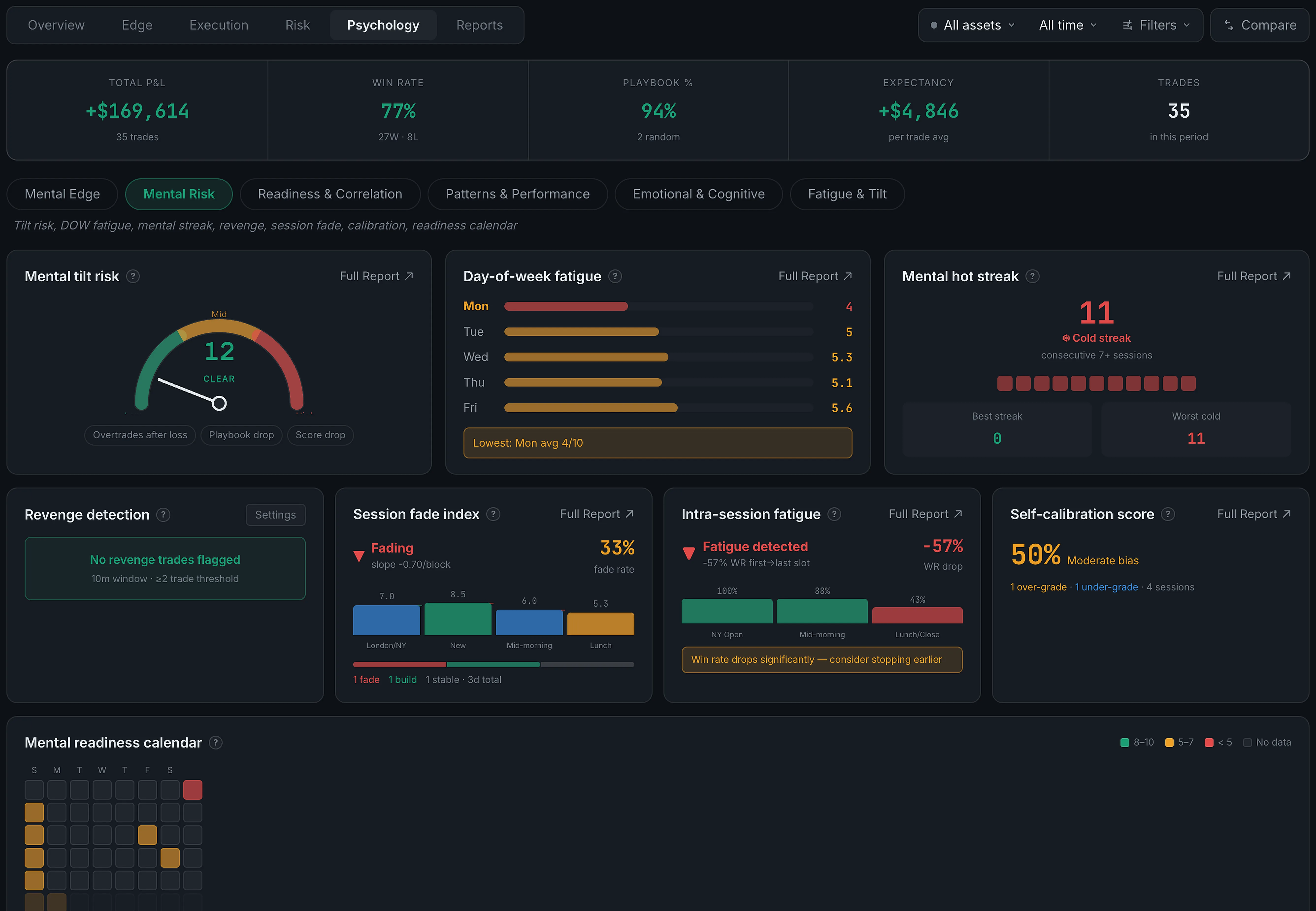This screenshot has height=911, width=1316.
Task: Open Day-of-week fatigue Full Report
Action: click(x=815, y=276)
